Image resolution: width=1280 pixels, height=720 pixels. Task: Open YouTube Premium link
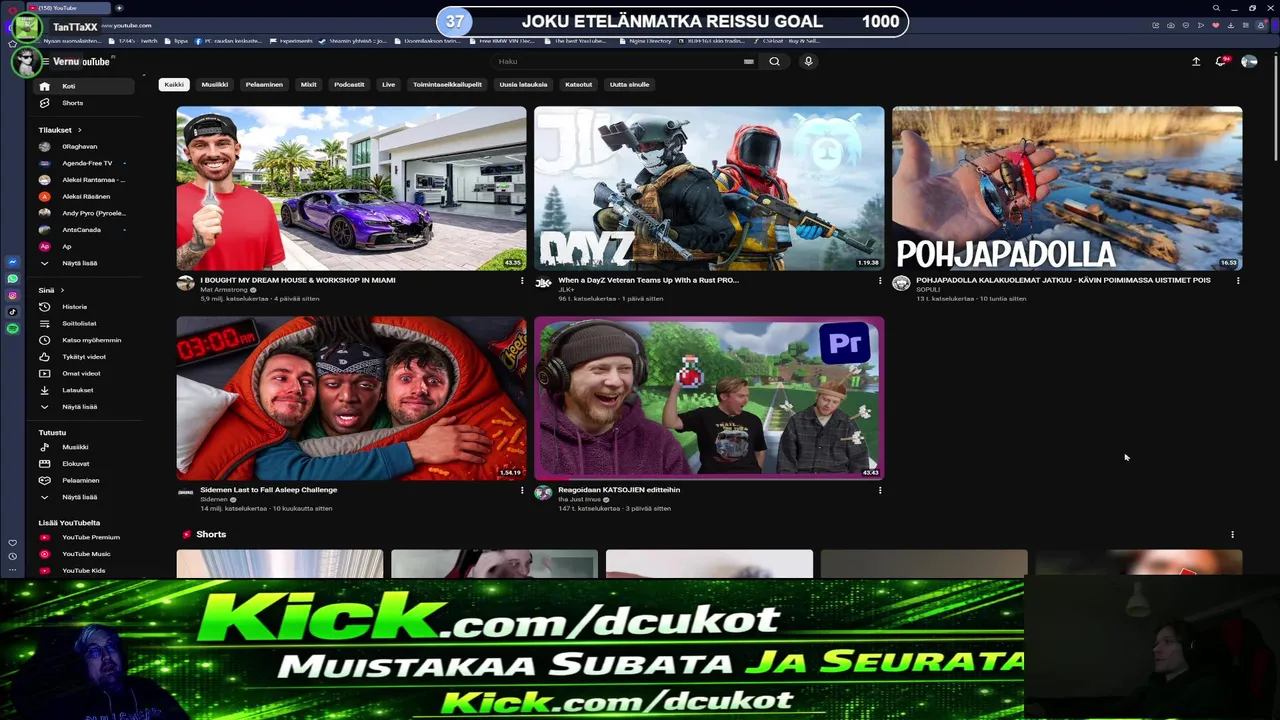pos(85,537)
